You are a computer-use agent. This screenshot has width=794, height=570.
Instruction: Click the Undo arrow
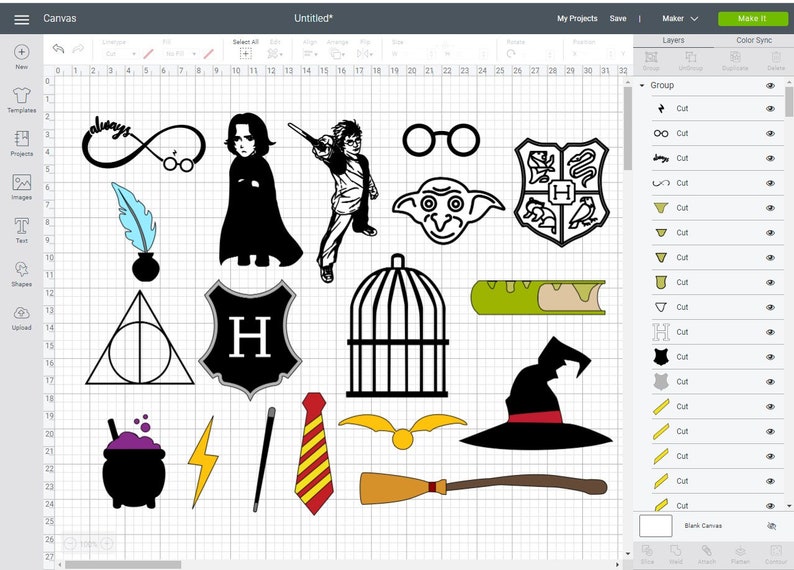58,49
